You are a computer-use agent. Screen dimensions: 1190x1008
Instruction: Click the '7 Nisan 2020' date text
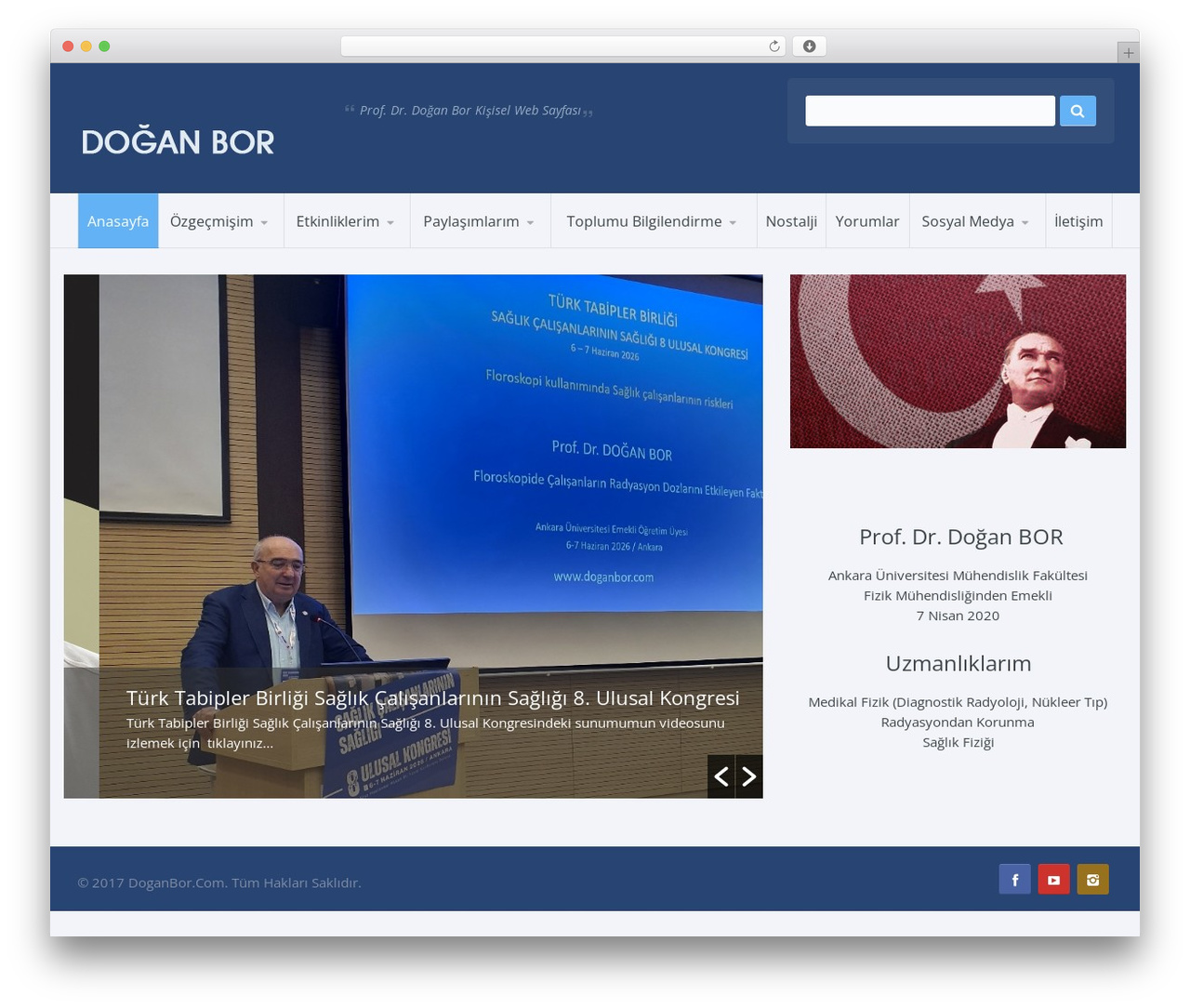tap(958, 616)
